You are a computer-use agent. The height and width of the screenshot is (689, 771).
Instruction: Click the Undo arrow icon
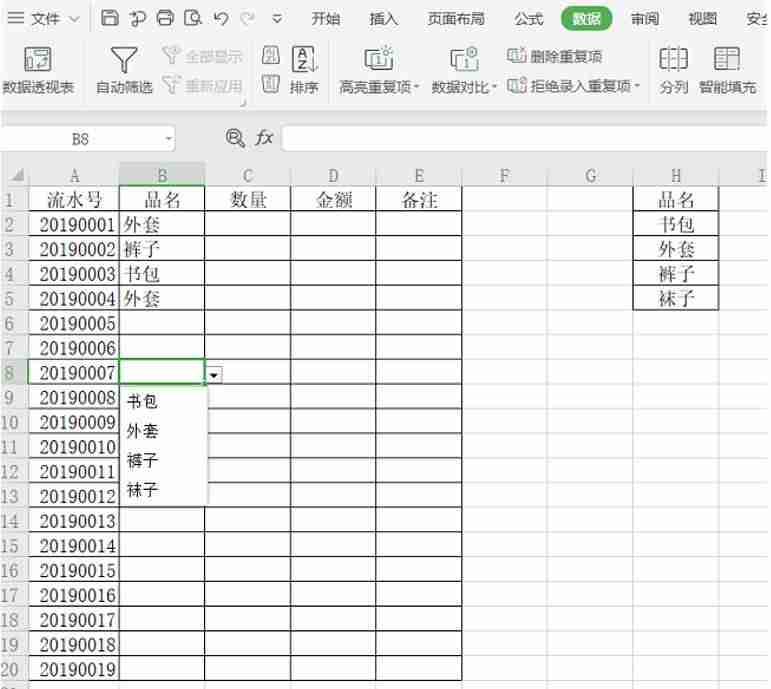pos(221,19)
